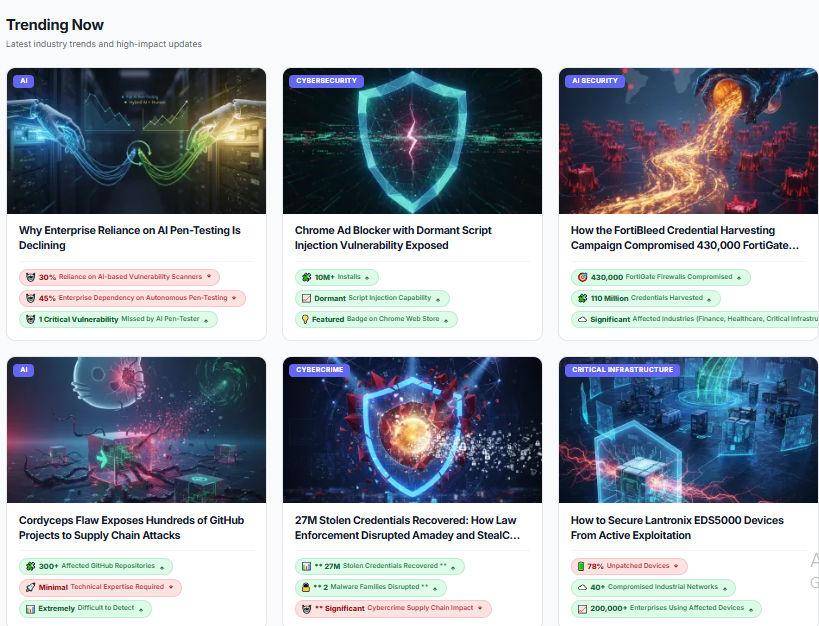This screenshot has height=626, width=819.
Task: Click the trend arrow on 1 Critical Vulnerability pill
Action: (206, 320)
